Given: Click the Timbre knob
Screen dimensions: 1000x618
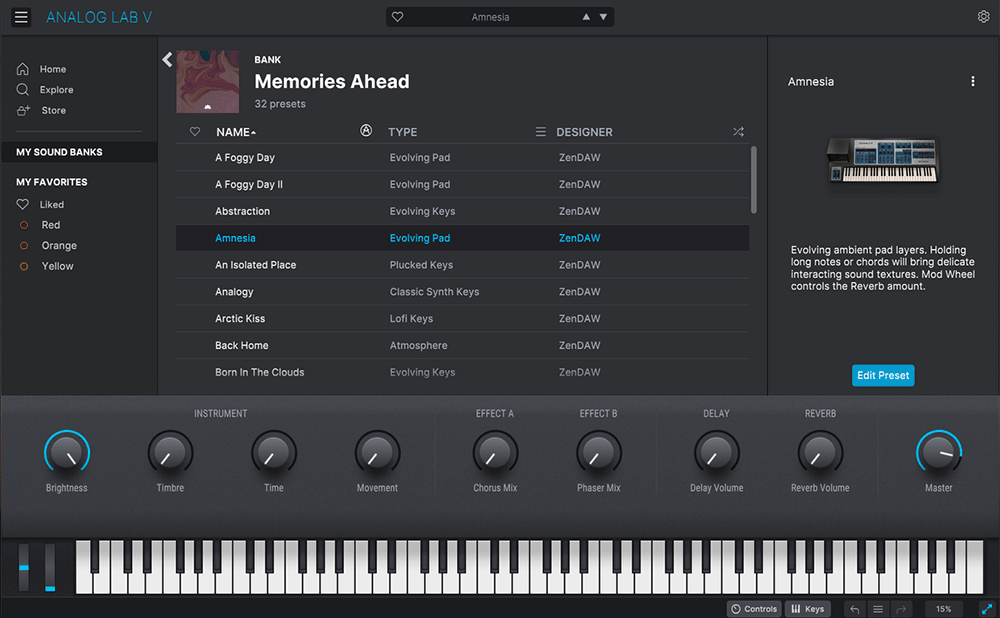Looking at the screenshot, I should pos(170,453).
